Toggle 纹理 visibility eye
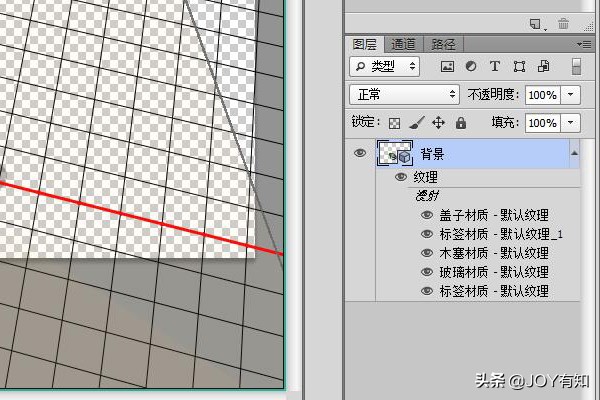Screen dimensions: 600x400 tap(401, 177)
